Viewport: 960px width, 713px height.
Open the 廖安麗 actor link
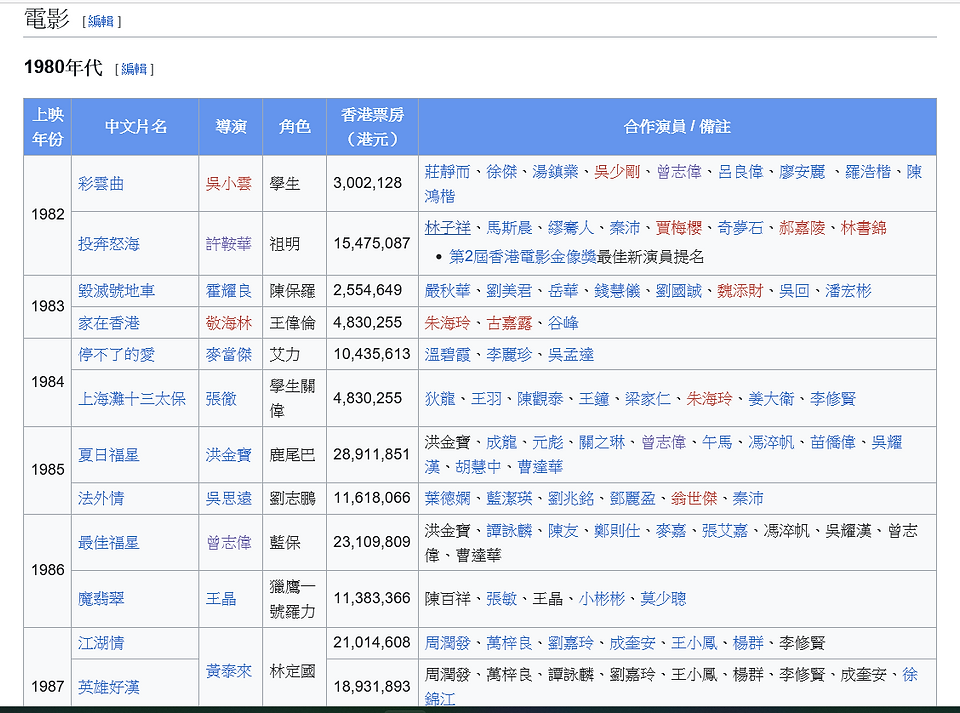point(802,171)
